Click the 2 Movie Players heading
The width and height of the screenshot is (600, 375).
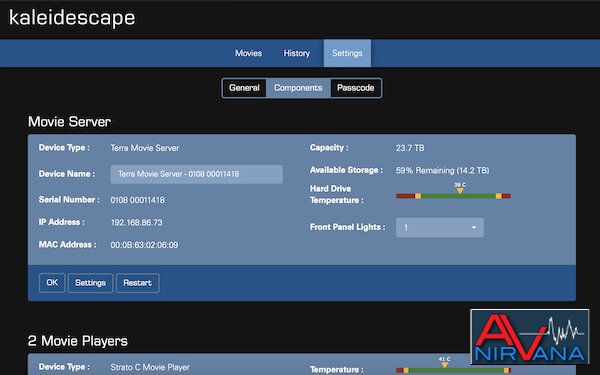click(x=78, y=341)
